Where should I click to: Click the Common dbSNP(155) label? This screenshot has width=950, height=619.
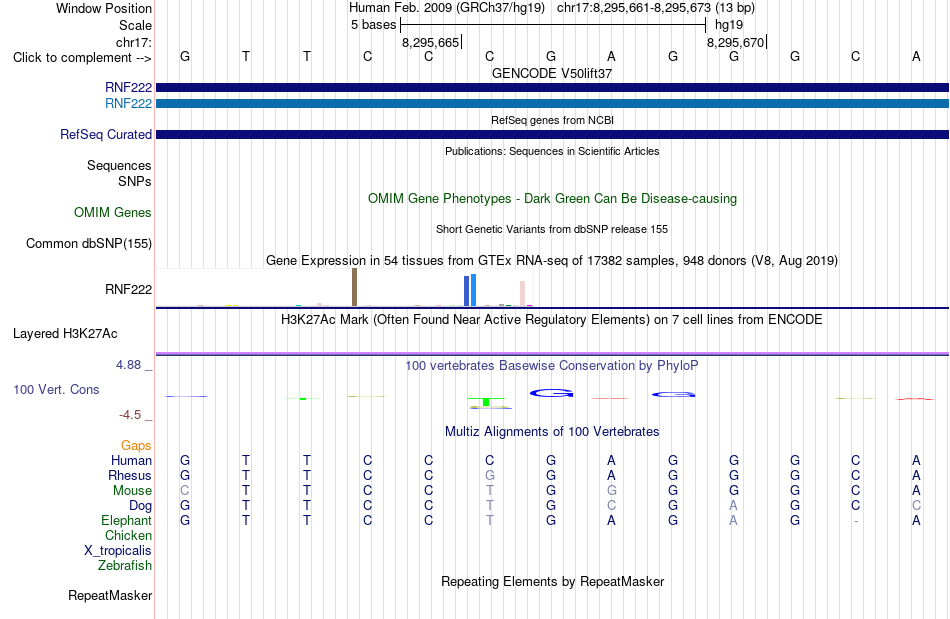tap(89, 243)
